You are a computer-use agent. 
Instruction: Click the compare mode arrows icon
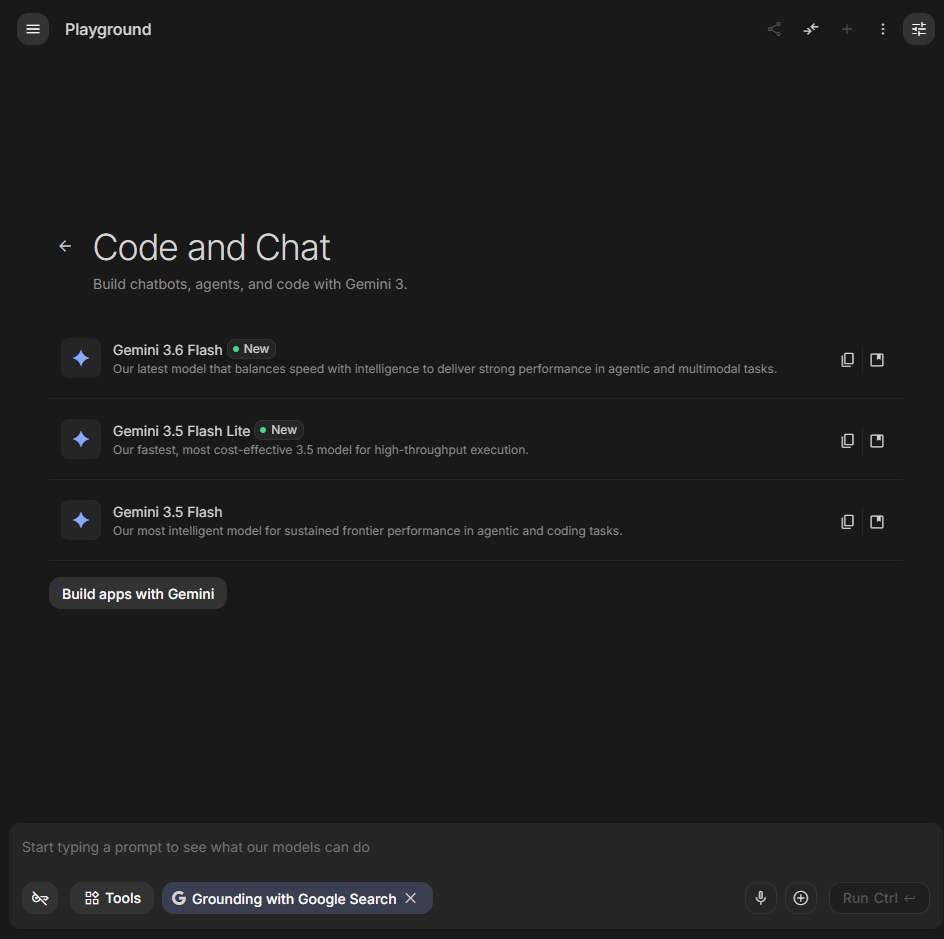tap(810, 29)
